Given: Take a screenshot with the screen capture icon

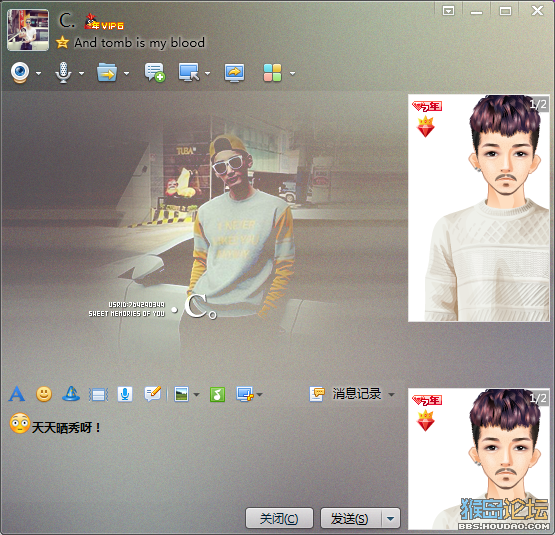Looking at the screenshot, I should point(245,394).
